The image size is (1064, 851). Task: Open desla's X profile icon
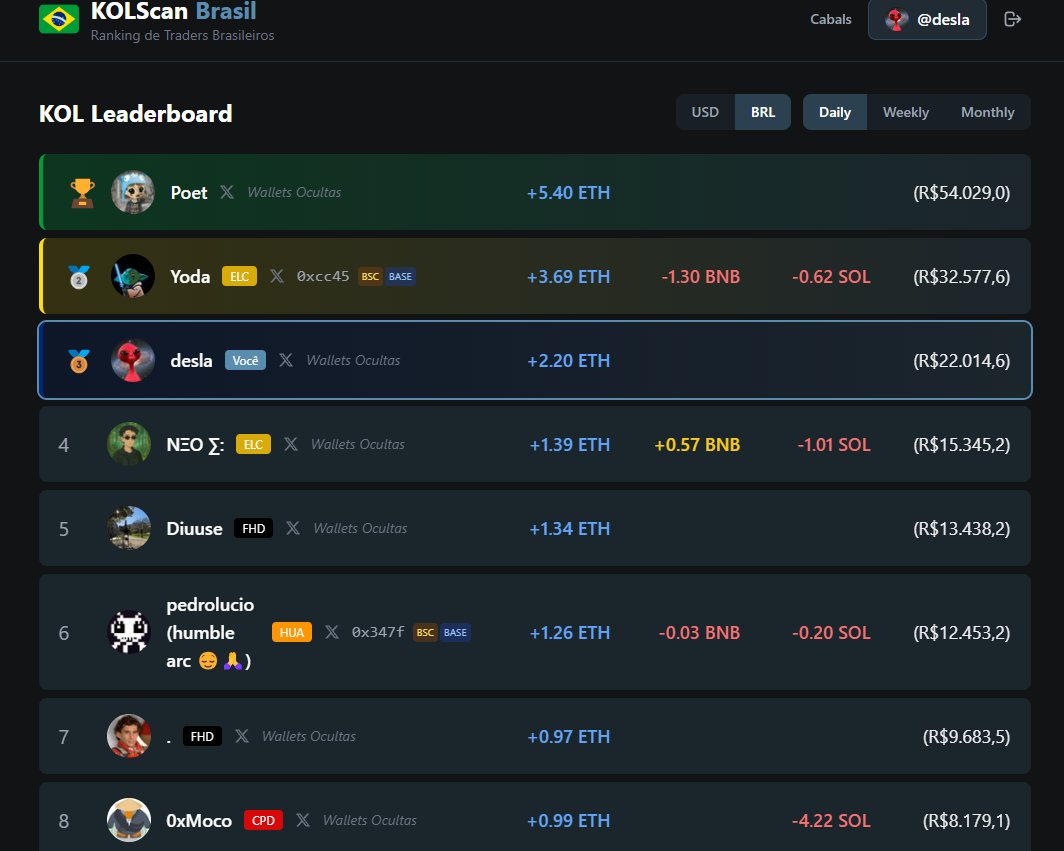(x=286, y=360)
